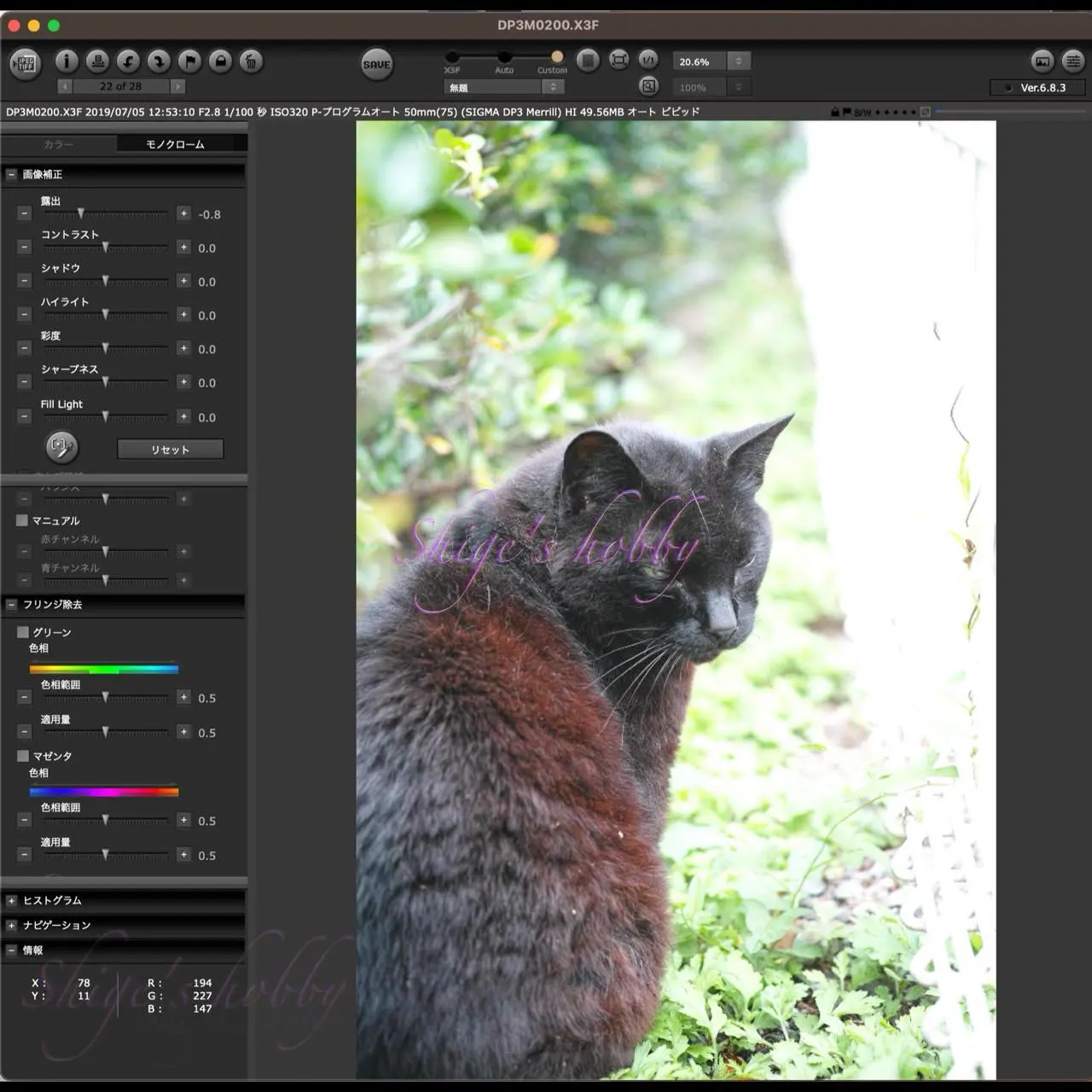
Task: Increase 露出 with plus button
Action: coord(183,213)
